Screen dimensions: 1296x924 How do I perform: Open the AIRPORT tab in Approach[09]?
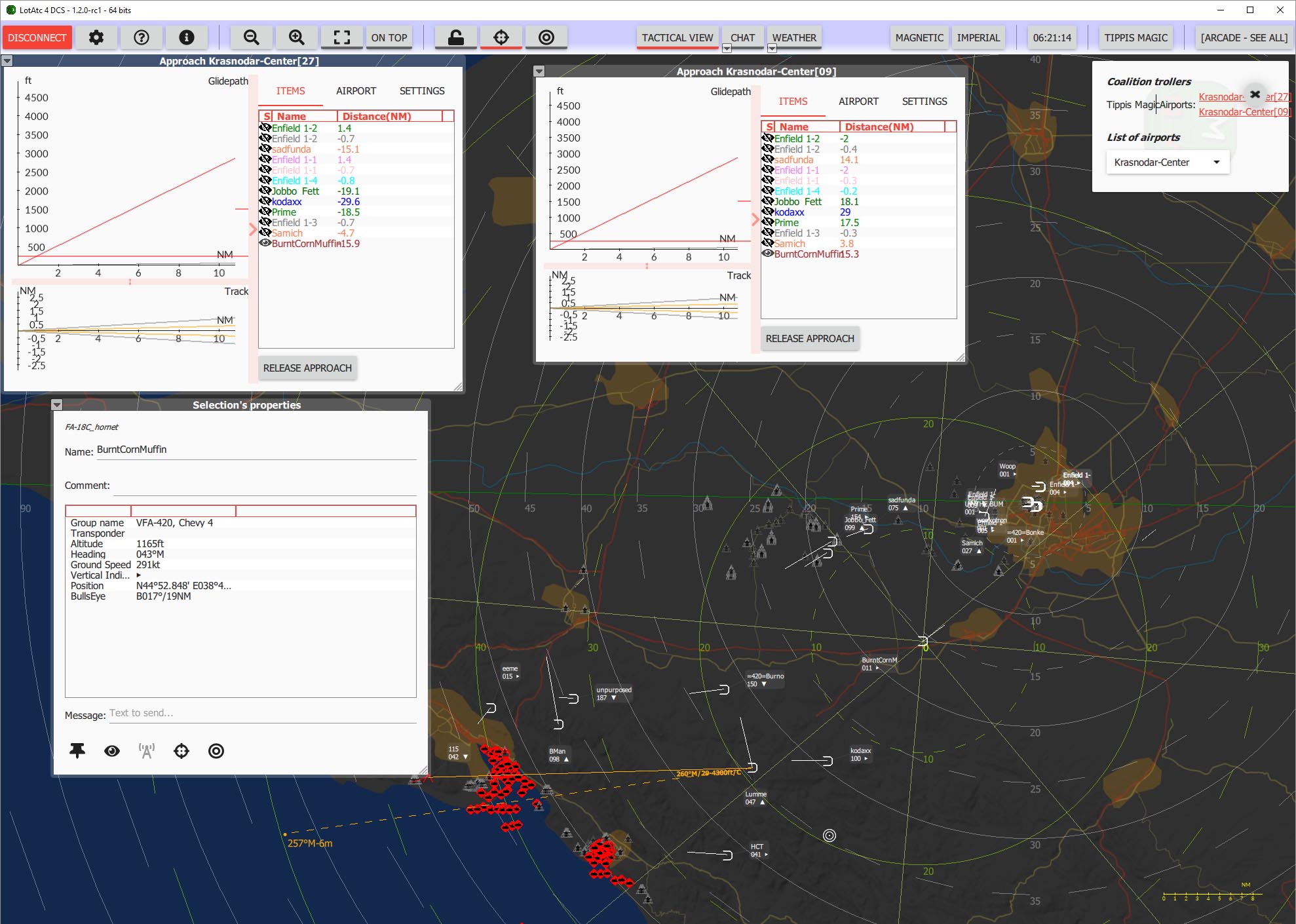click(x=858, y=102)
